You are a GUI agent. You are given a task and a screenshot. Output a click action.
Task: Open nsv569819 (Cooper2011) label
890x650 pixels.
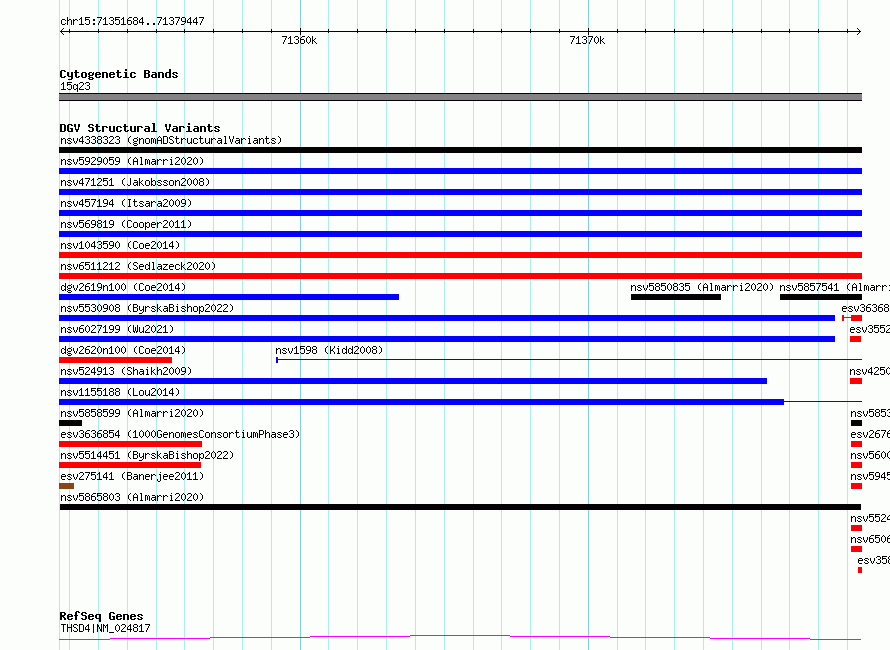click(126, 224)
